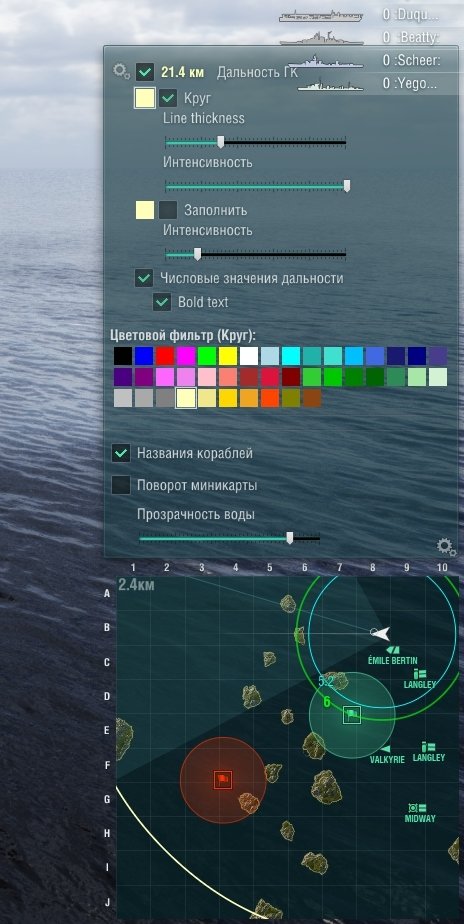Select the upper Langley carrier icon
This screenshot has height=924, width=464.
click(x=420, y=674)
